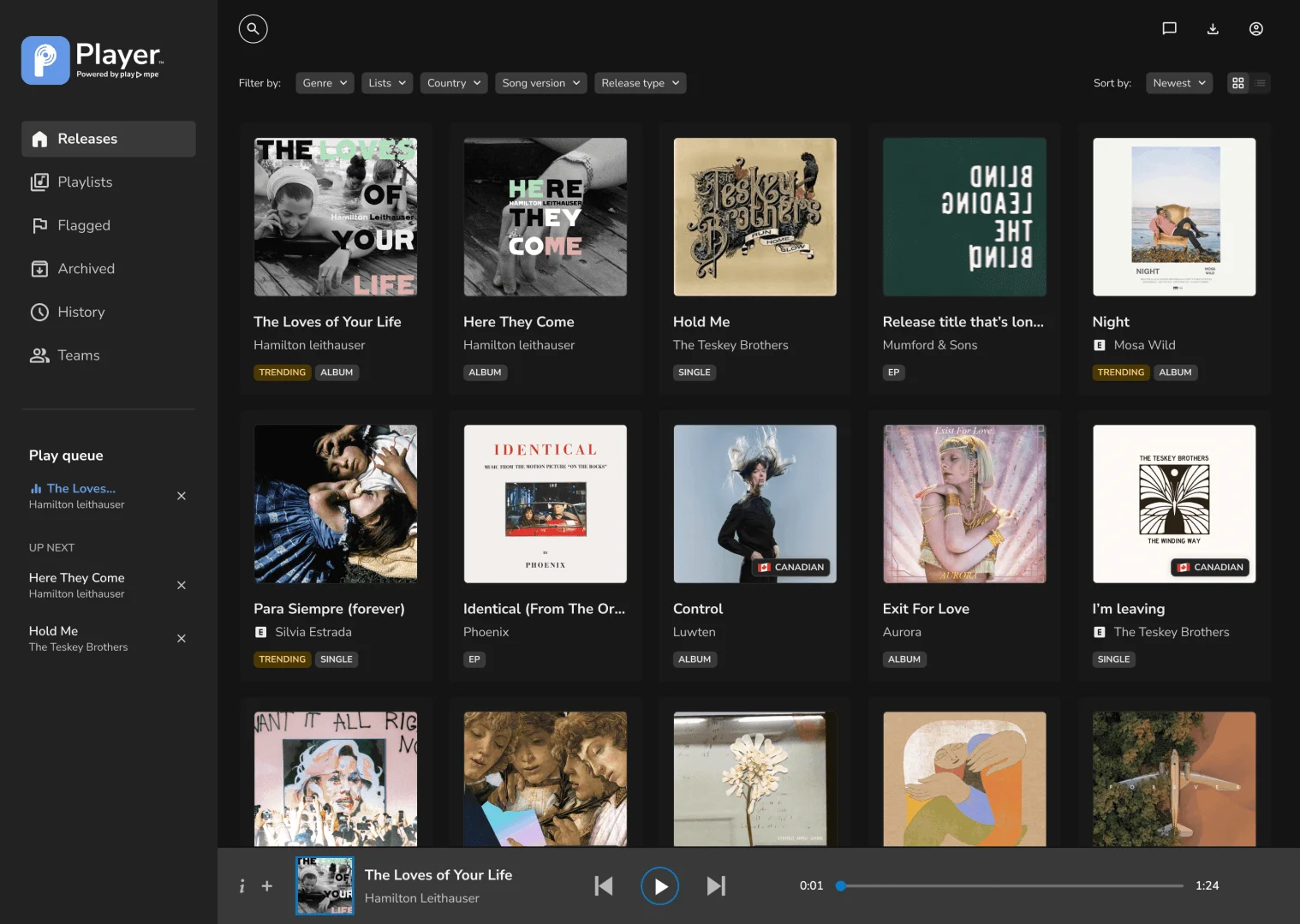The image size is (1300, 924).
Task: Select Releases in the sidebar navigation
Action: [86, 139]
